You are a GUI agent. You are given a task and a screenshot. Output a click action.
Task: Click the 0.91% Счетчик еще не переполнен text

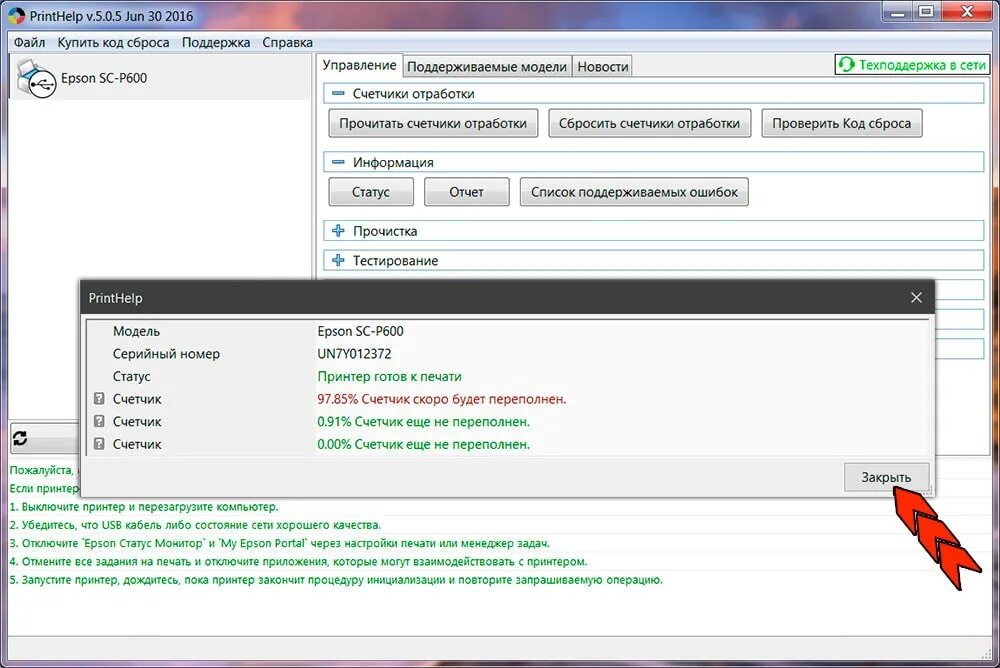click(x=423, y=421)
